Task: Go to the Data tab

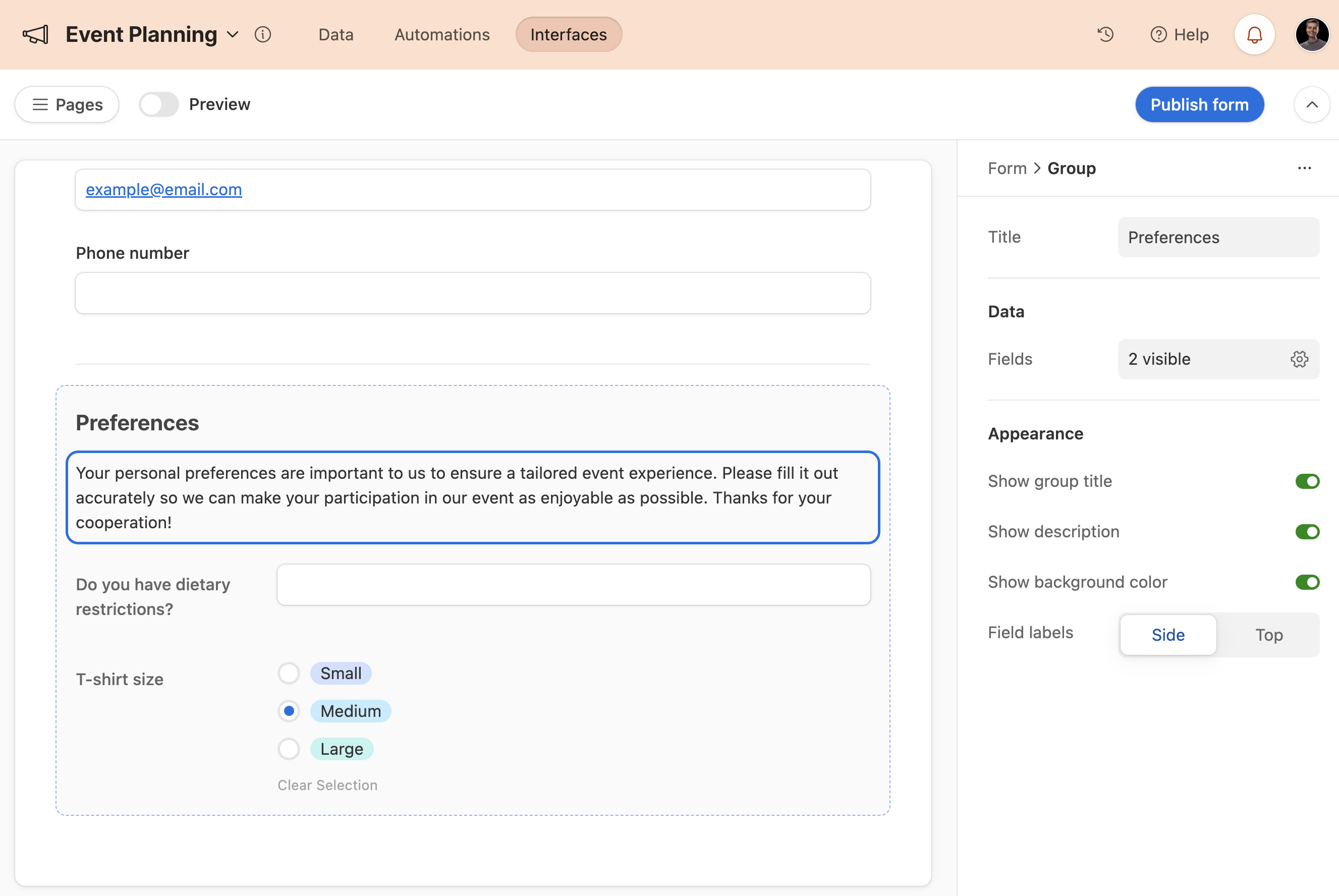Action: (336, 35)
